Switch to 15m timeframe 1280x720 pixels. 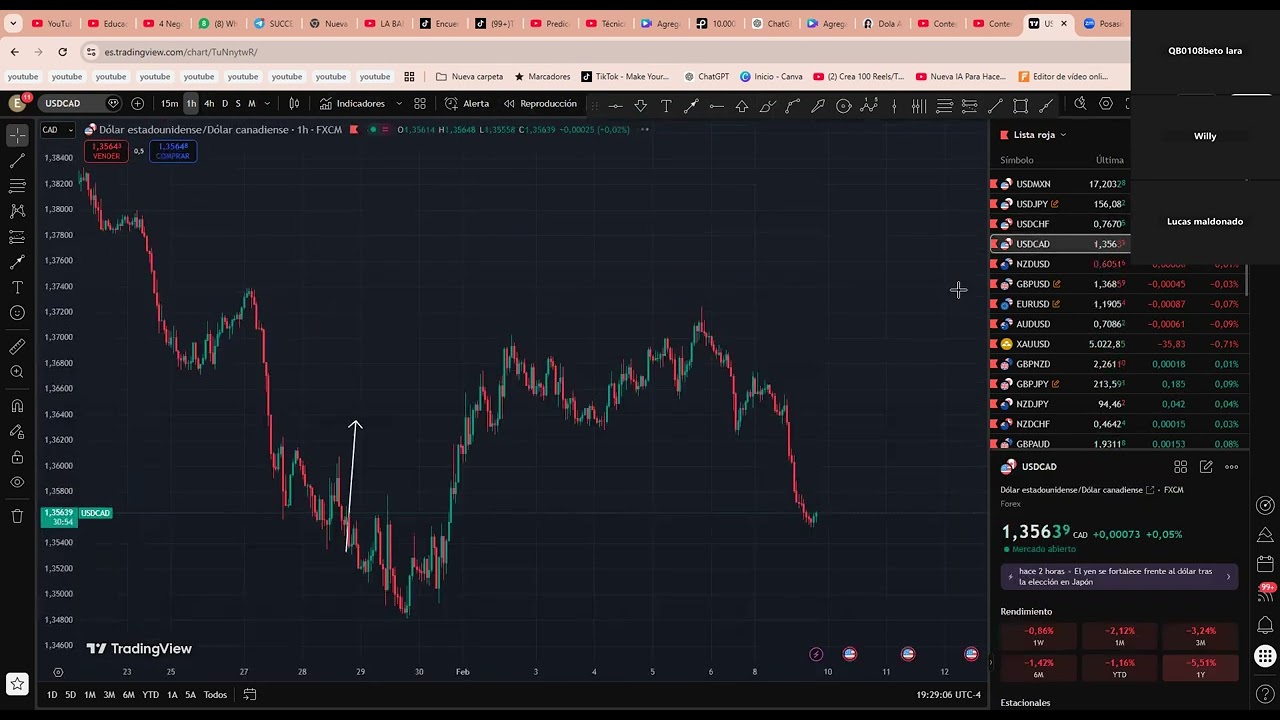pos(169,103)
